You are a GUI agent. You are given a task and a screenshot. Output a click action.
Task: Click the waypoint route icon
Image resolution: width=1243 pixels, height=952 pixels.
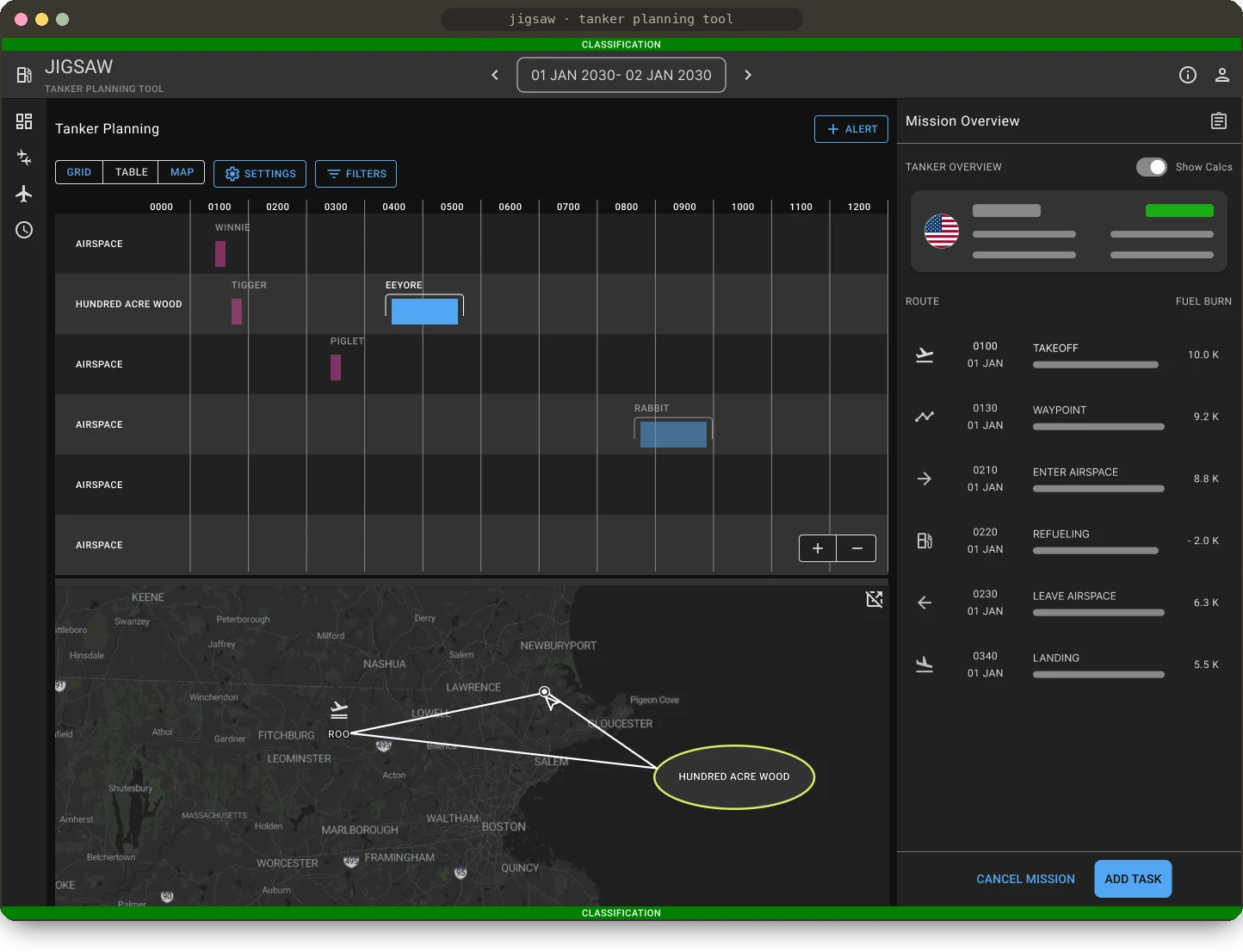[925, 417]
